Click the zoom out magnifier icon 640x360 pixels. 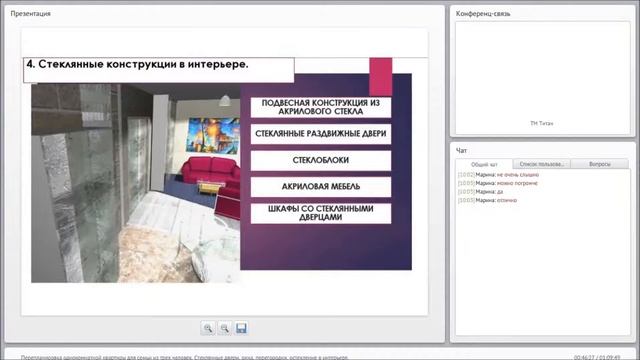(x=224, y=328)
